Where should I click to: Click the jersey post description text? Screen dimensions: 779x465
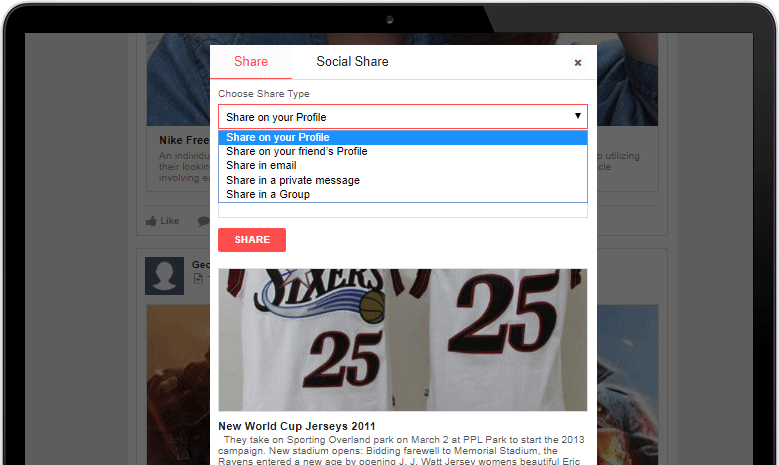(x=401, y=451)
